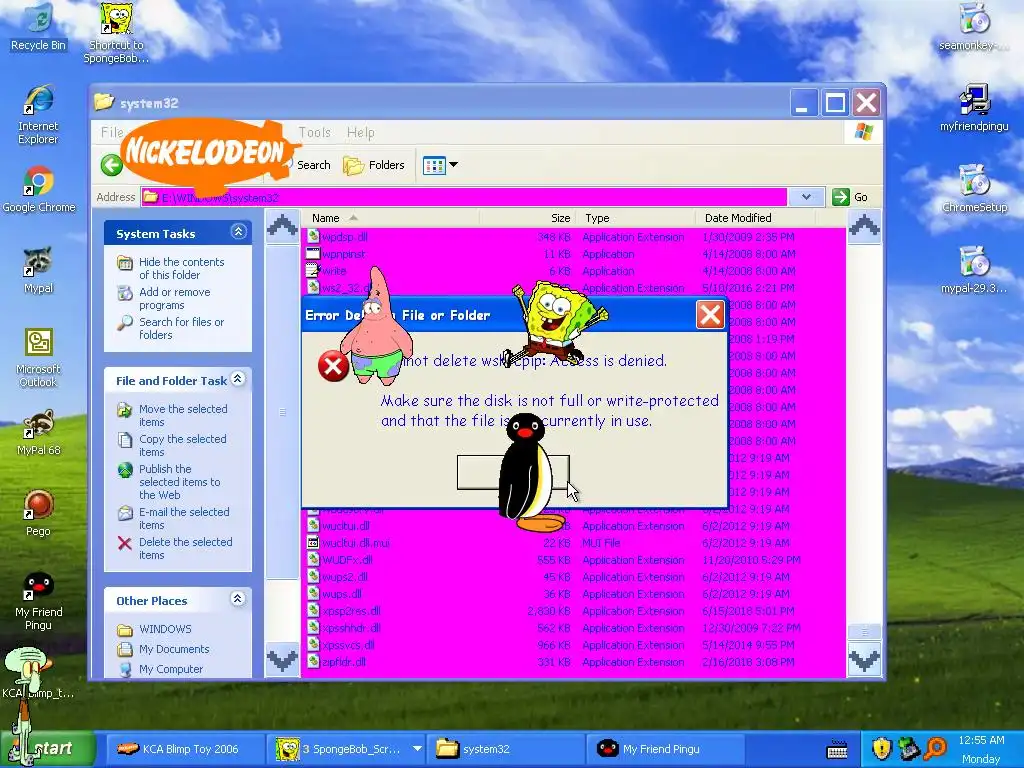Switch to KCA Blimp Toy 2006 taskbar item
The height and width of the screenshot is (768, 1024).
click(x=183, y=749)
